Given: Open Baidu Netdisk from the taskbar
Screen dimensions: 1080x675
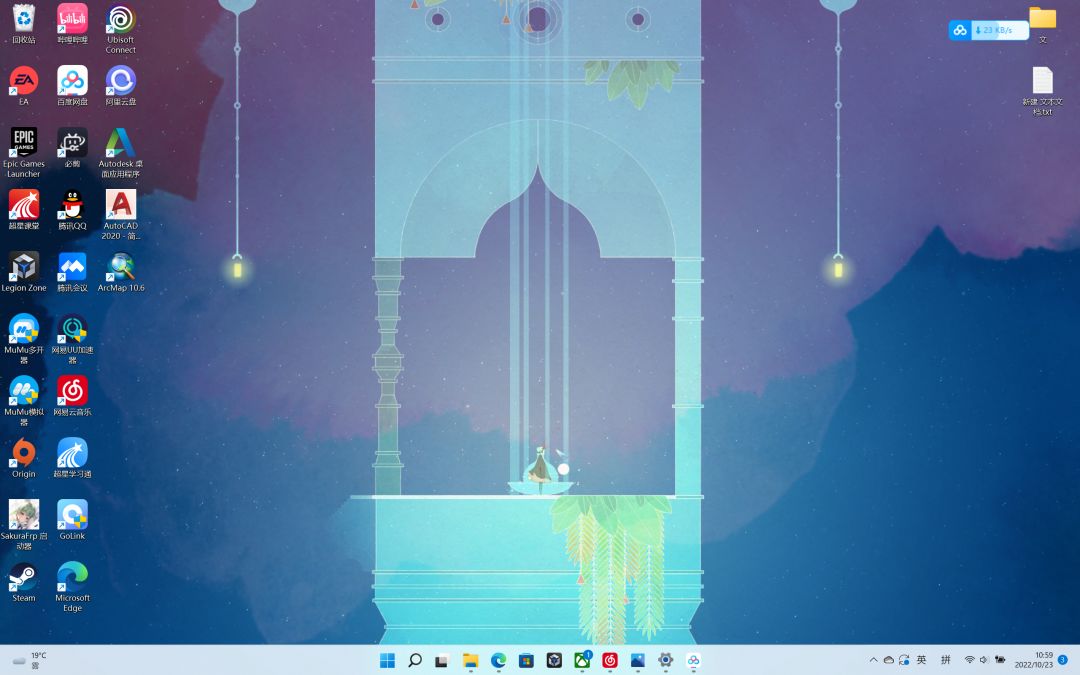Looking at the screenshot, I should pos(694,660).
